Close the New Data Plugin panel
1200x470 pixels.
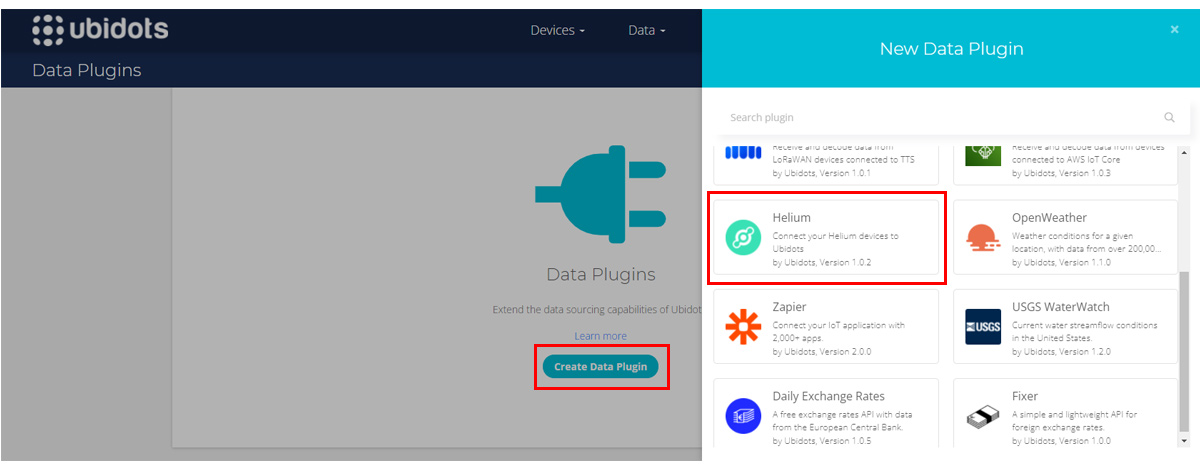click(x=1175, y=29)
